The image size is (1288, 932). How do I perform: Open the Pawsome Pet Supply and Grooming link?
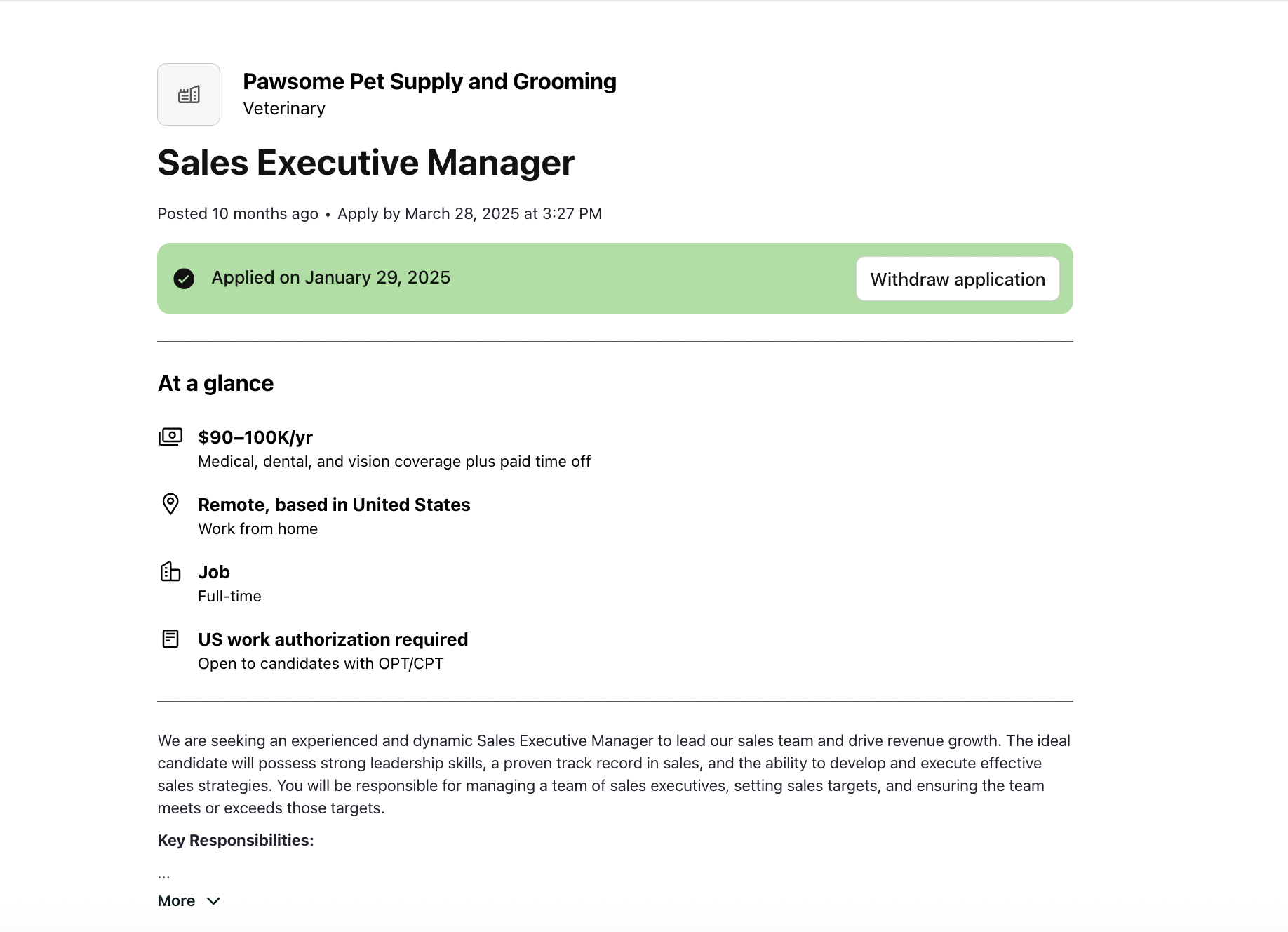pyautogui.click(x=429, y=81)
